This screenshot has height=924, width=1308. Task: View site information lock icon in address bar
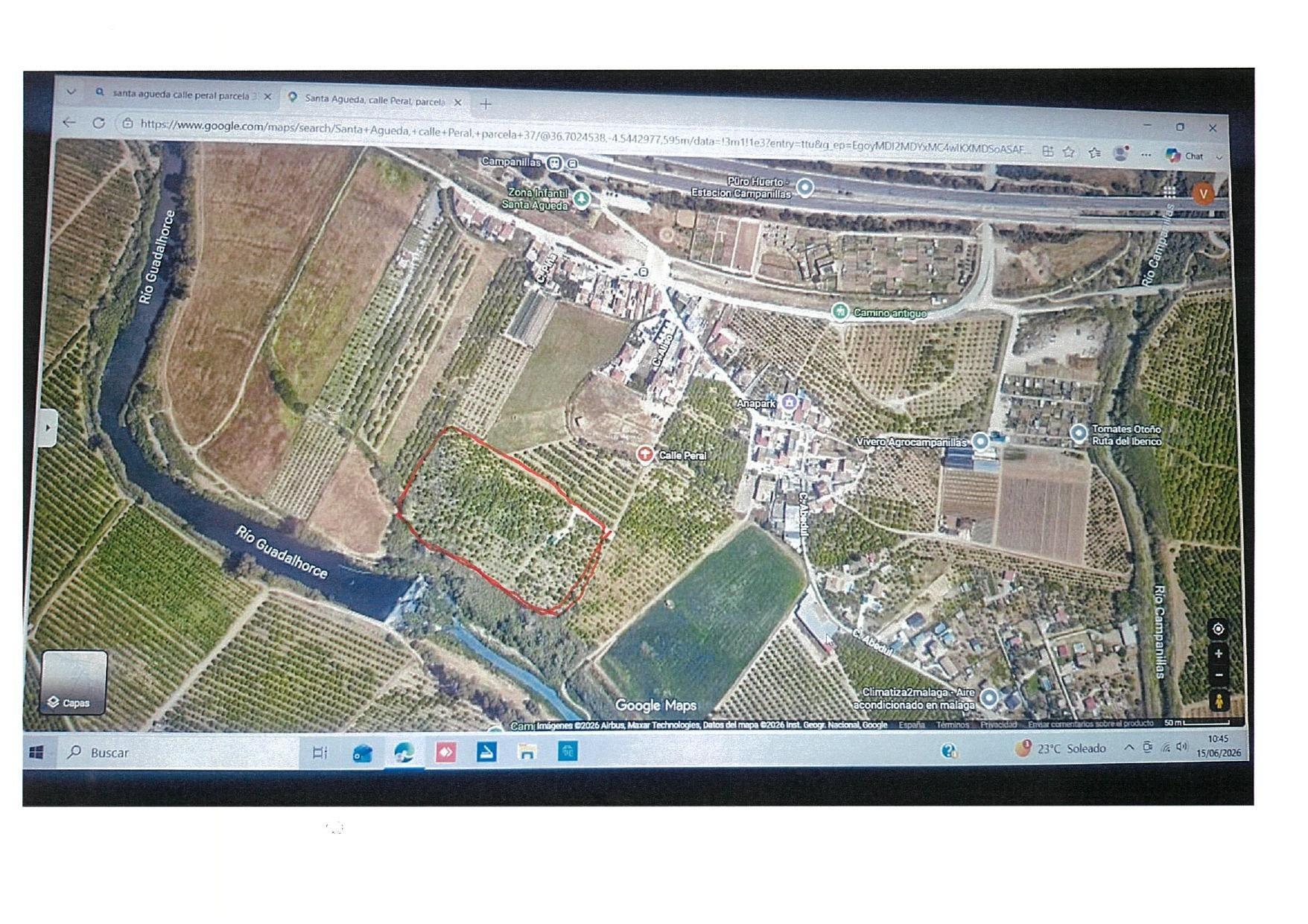127,123
